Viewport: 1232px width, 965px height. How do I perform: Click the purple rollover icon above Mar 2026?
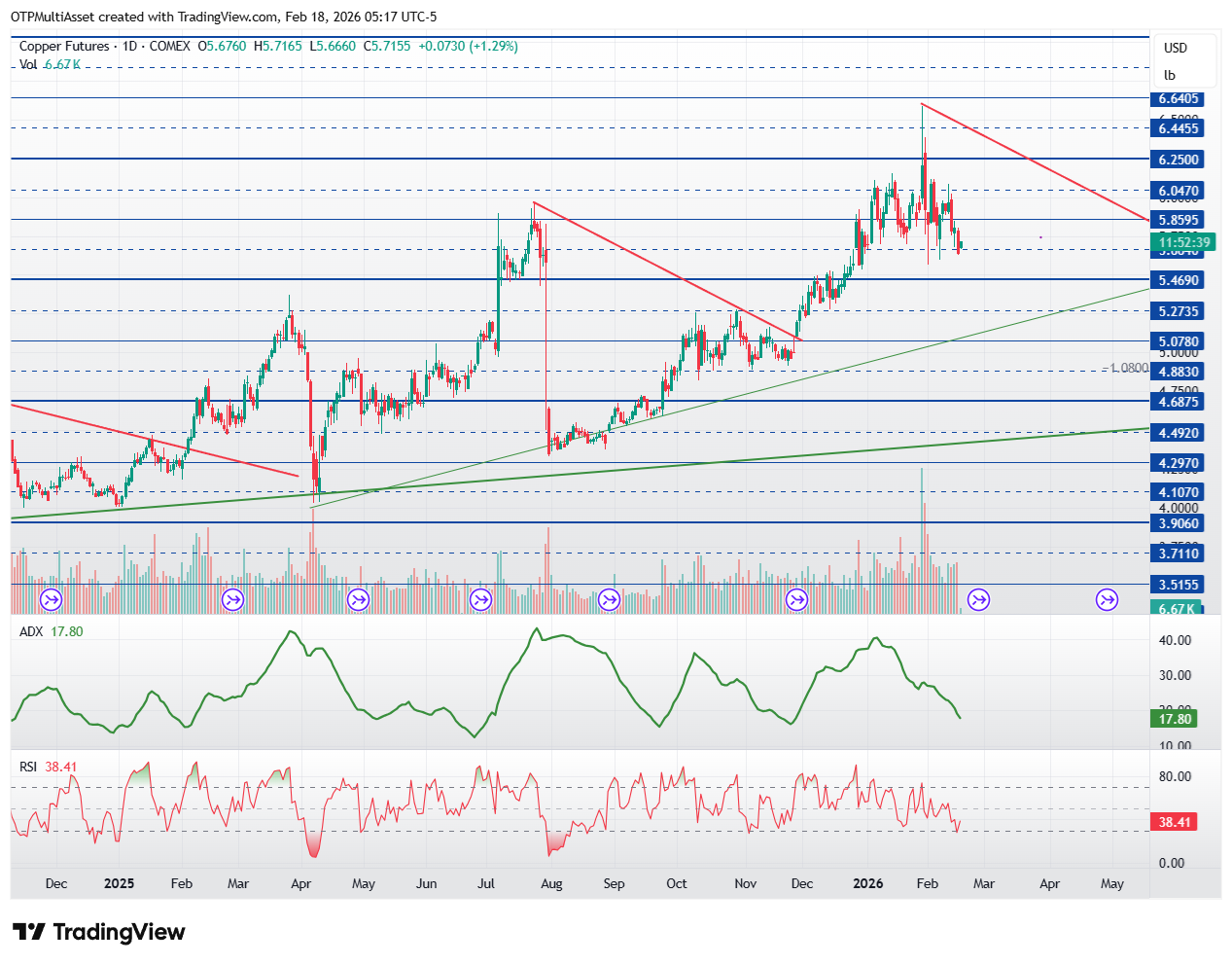pos(978,599)
